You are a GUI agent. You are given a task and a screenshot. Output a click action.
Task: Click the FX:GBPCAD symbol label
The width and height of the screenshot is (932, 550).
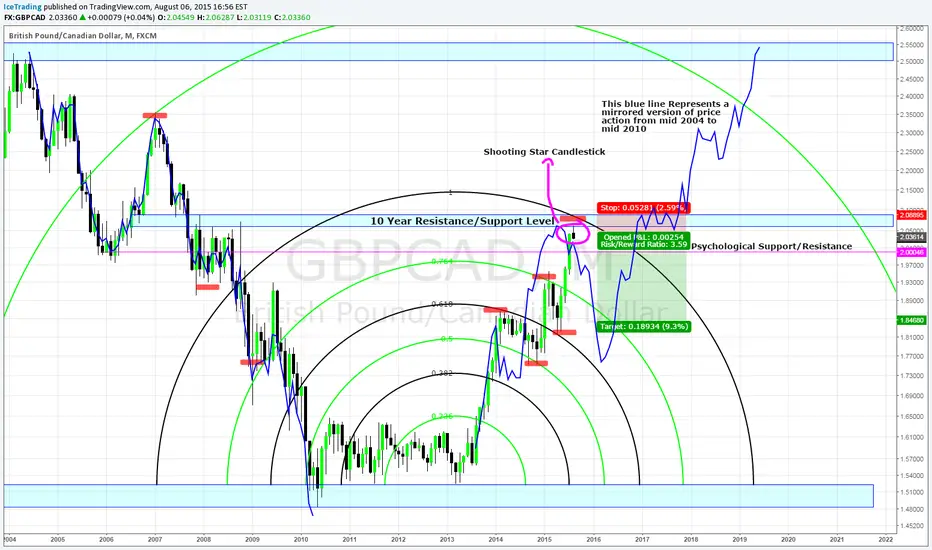coord(25,17)
